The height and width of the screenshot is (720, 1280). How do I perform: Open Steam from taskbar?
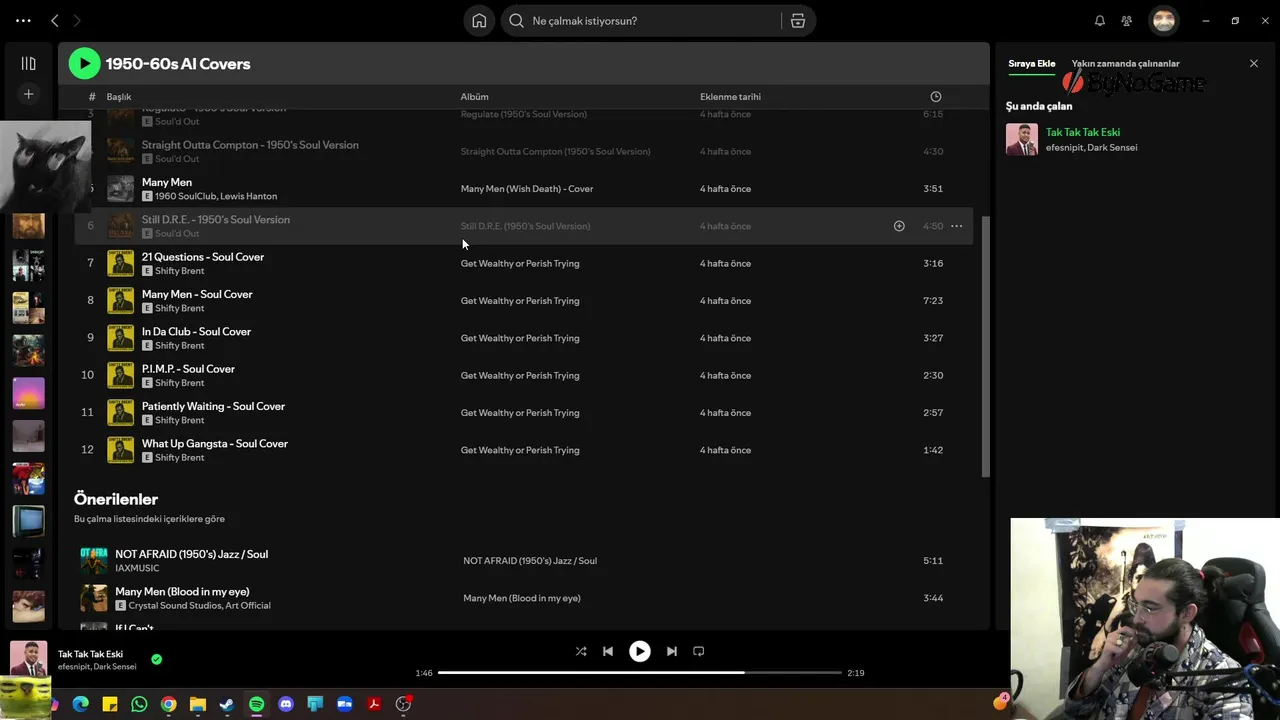tap(227, 704)
